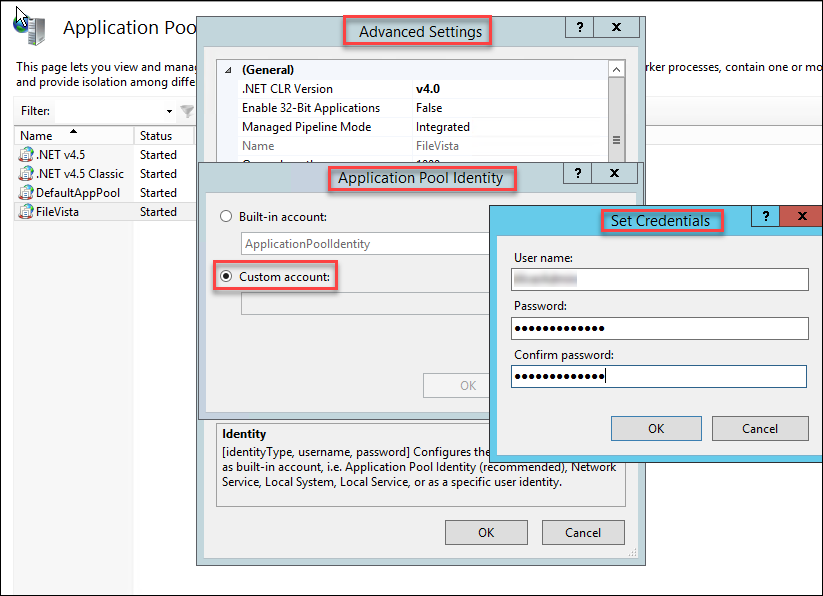Click the Custom account text field
Image resolution: width=823 pixels, height=596 pixels.
365,304
